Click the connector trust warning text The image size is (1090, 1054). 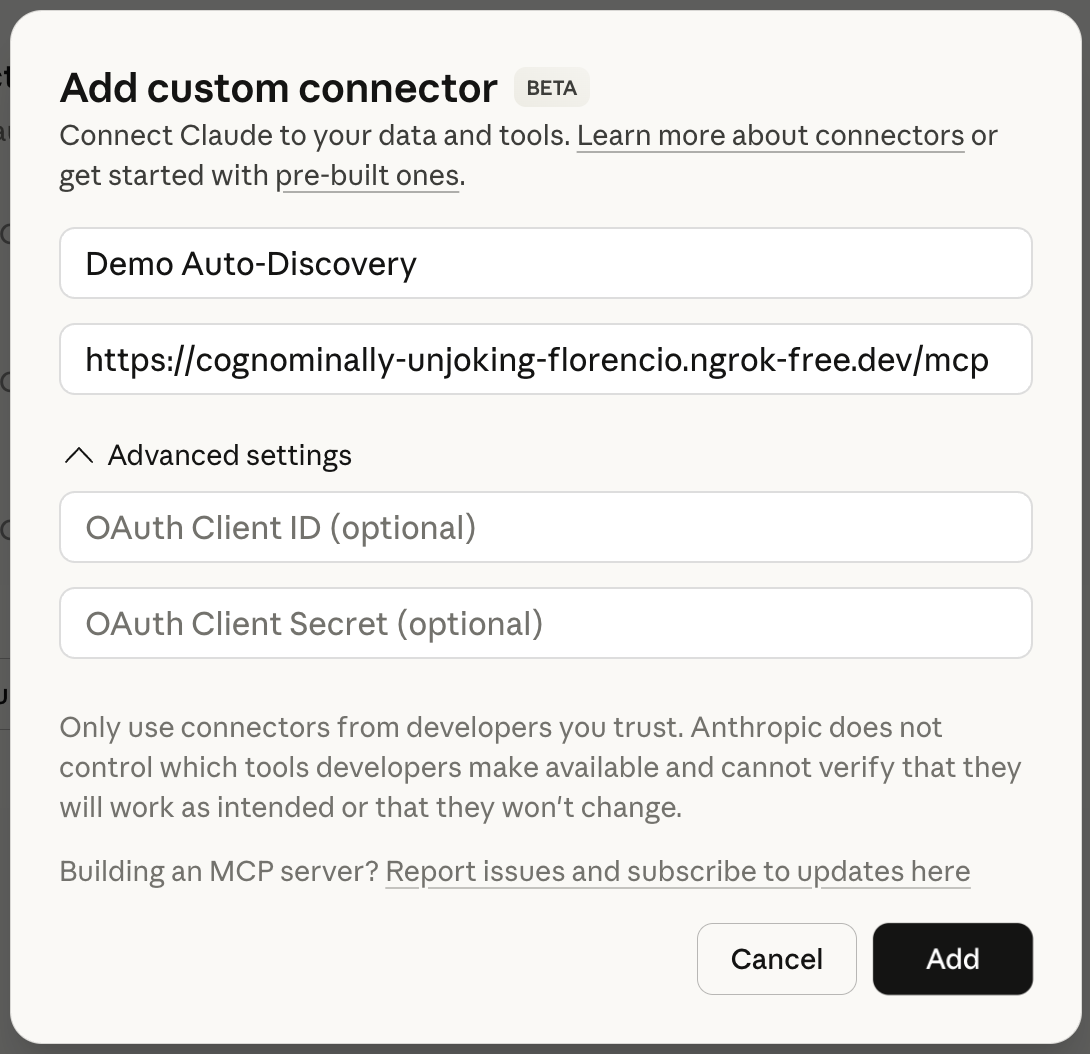[x=540, y=767]
